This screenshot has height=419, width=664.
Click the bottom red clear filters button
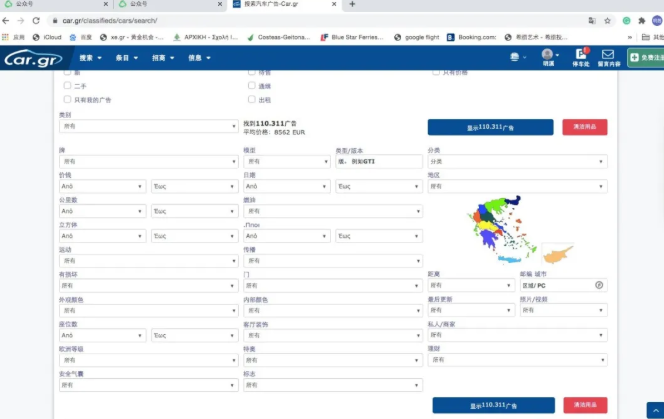click(585, 405)
